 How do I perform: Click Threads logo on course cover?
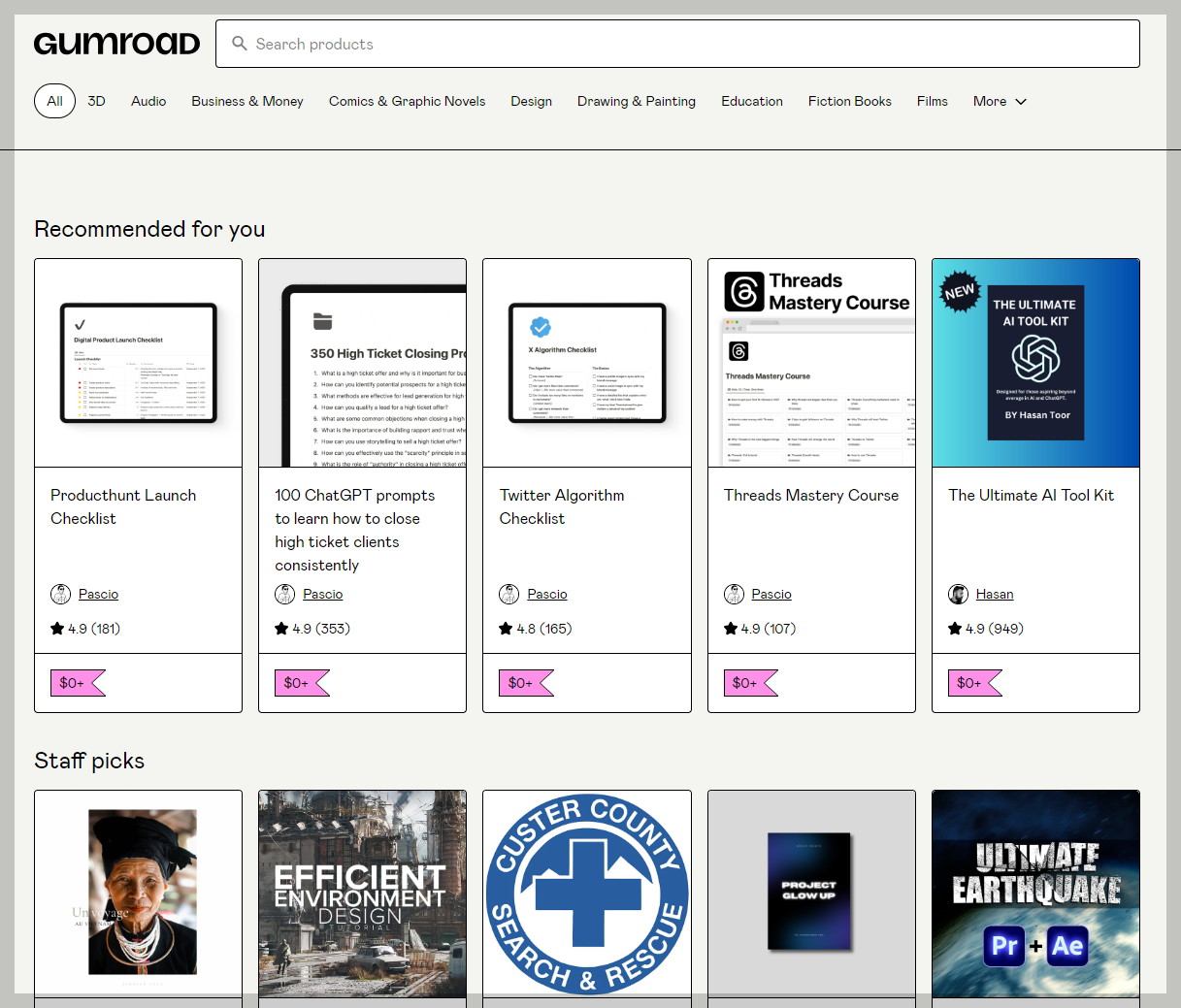(744, 291)
